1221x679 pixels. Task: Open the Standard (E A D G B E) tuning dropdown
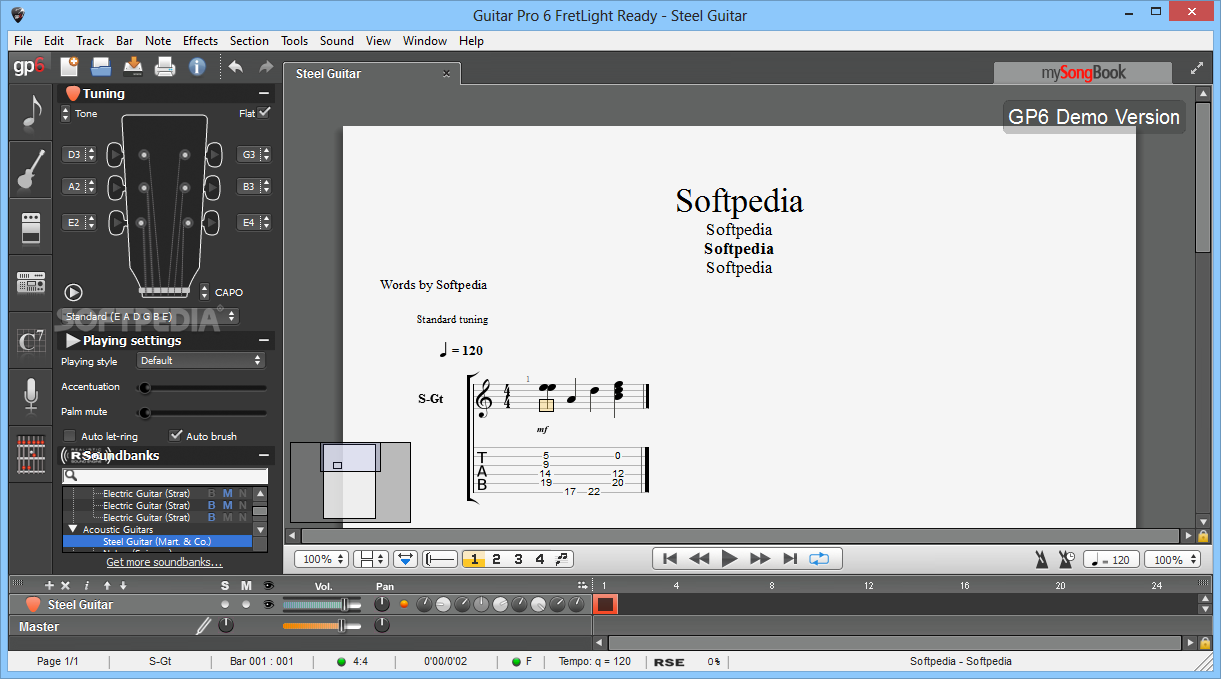151,316
